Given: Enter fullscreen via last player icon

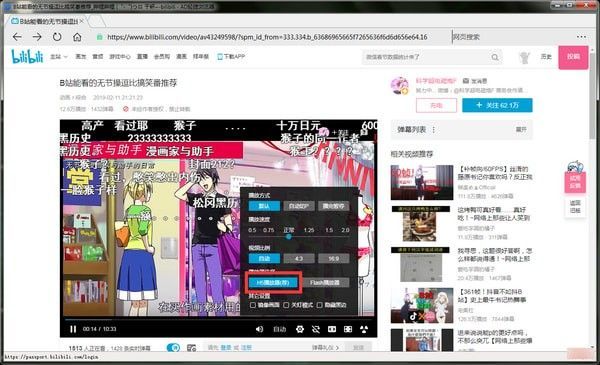Looking at the screenshot, I should tap(364, 329).
